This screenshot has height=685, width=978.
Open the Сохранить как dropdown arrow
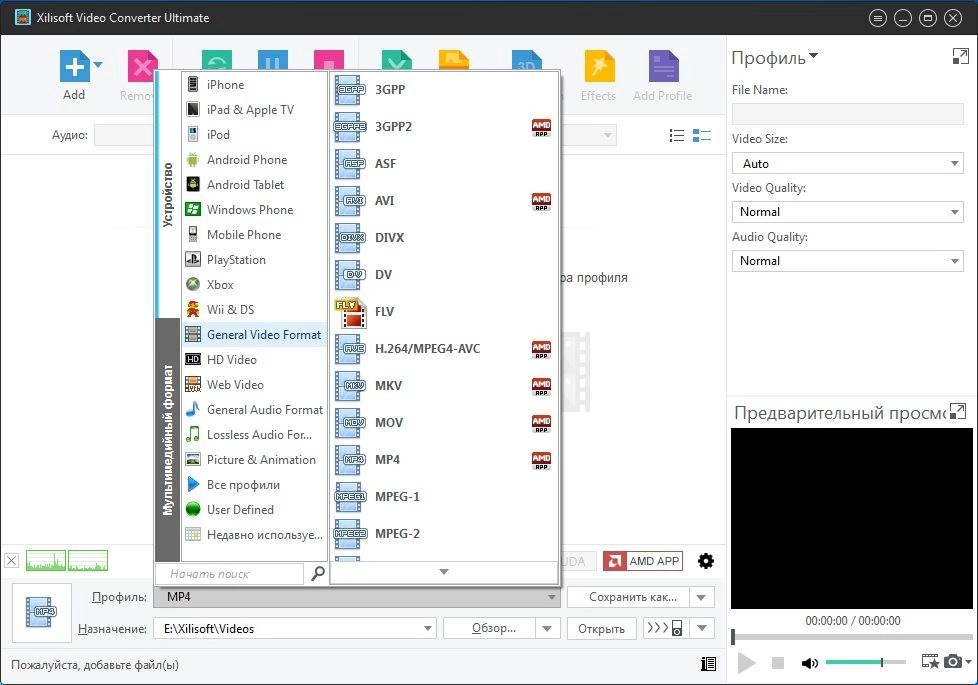click(701, 597)
